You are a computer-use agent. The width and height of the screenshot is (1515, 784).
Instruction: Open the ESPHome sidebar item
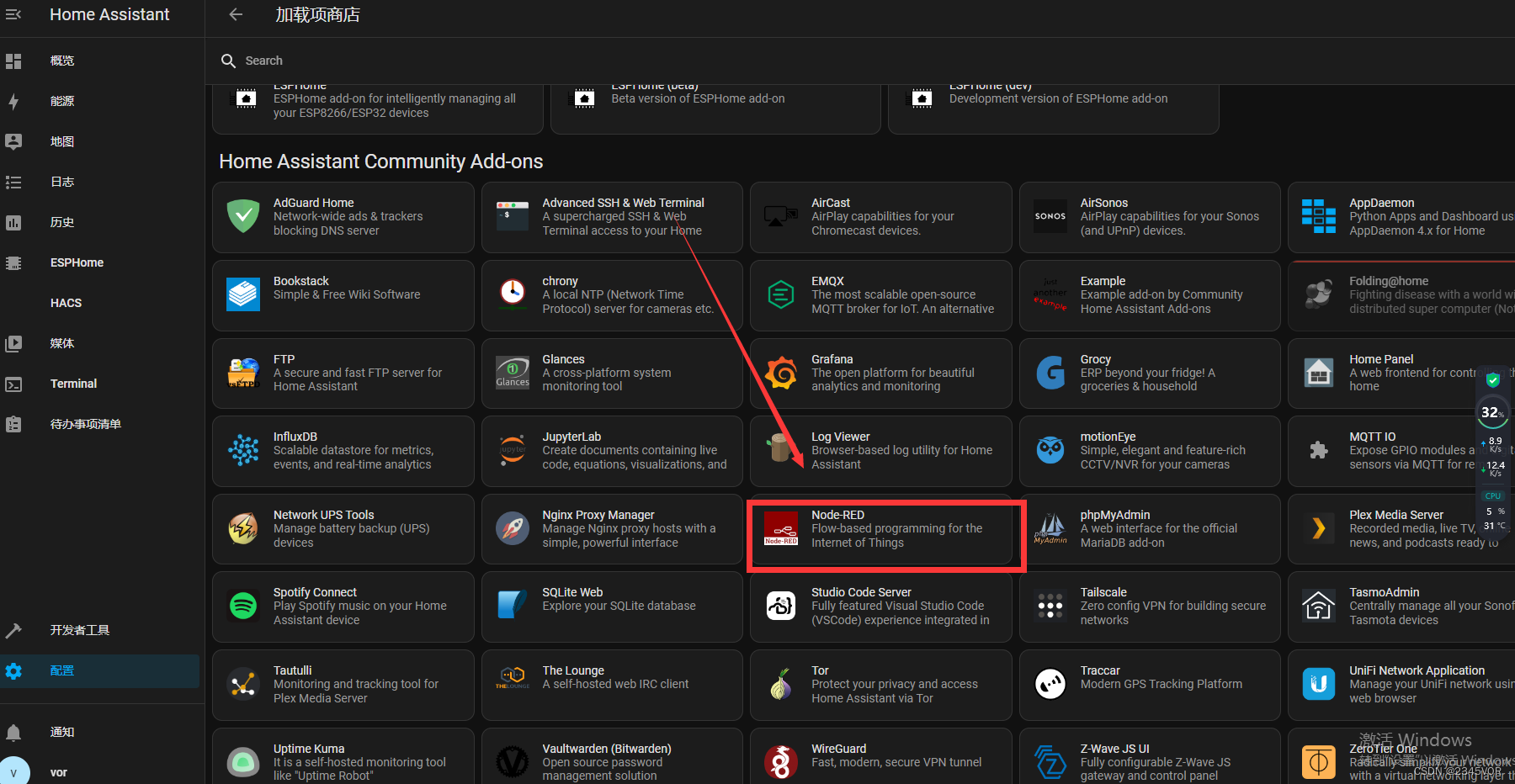tap(101, 262)
